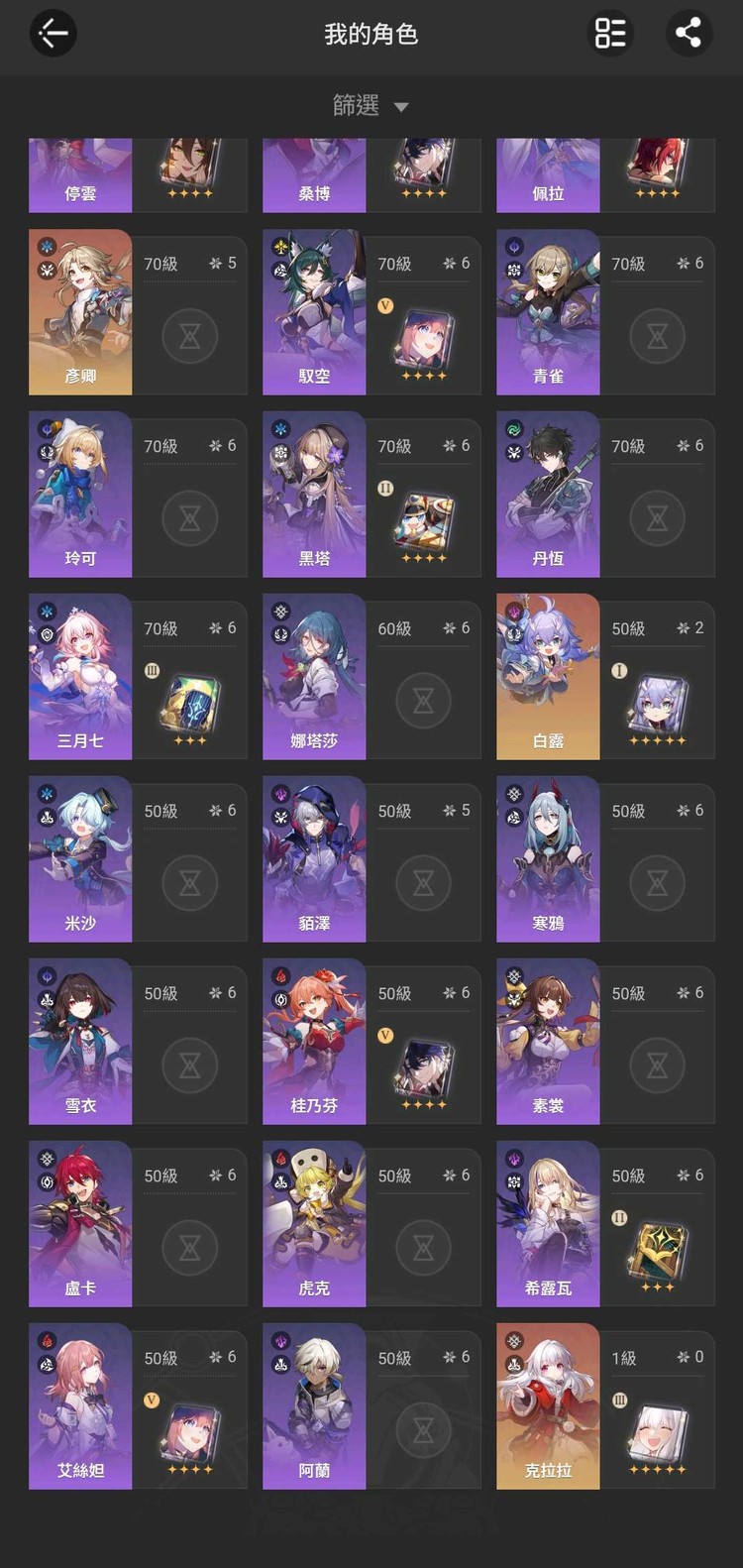Image resolution: width=743 pixels, height=1568 pixels.
Task: Switch to list view layout icon
Action: [x=609, y=33]
